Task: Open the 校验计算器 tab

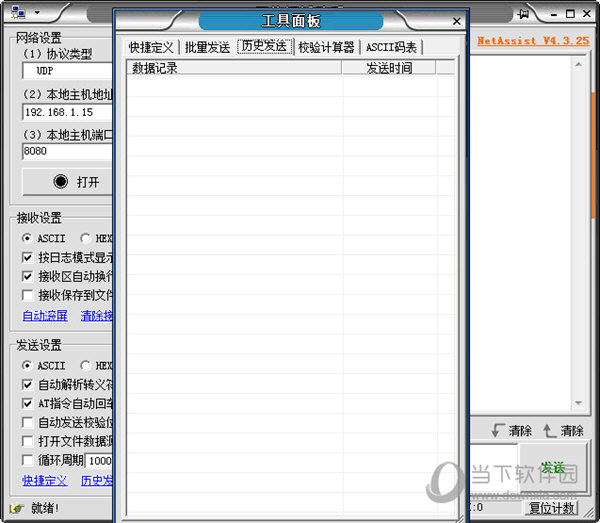Action: click(x=326, y=47)
